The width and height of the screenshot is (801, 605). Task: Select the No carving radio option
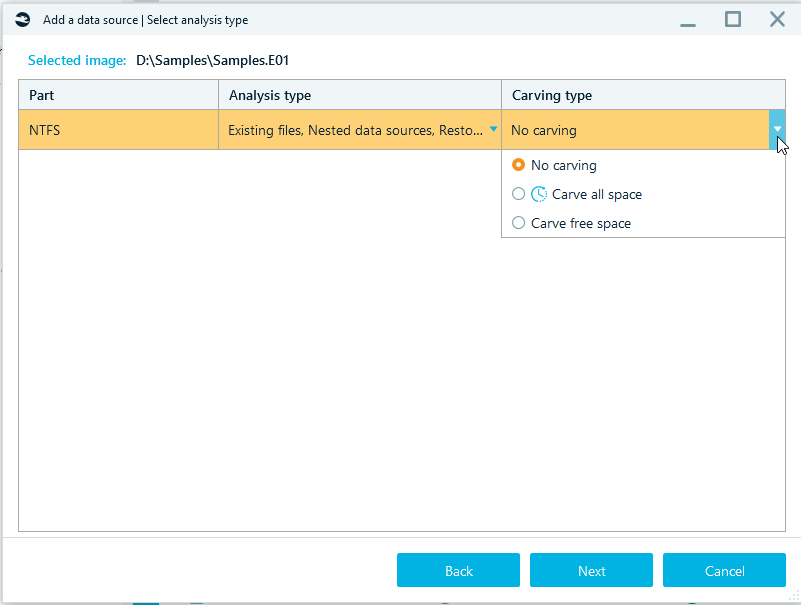point(518,165)
